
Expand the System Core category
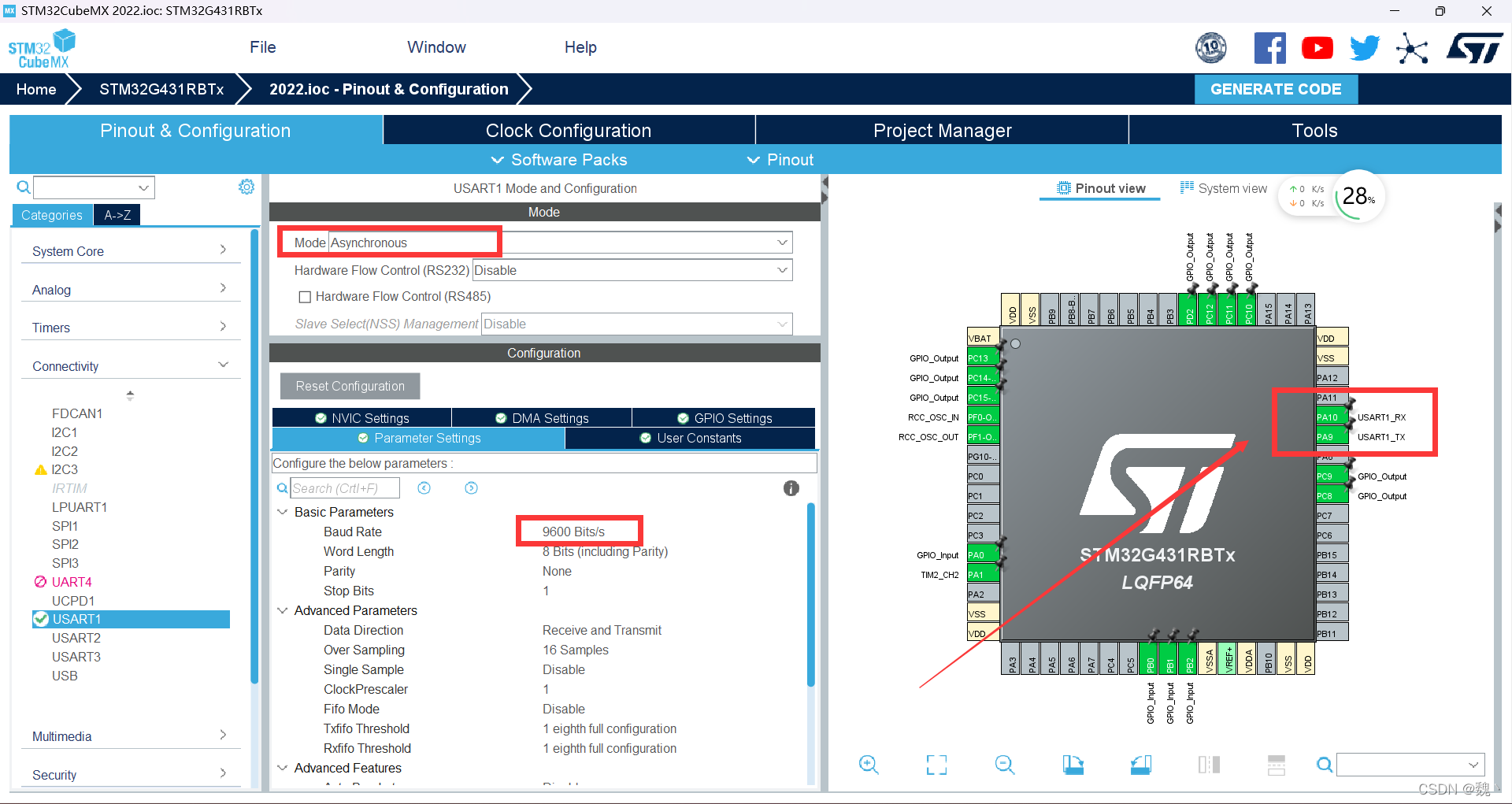[x=130, y=251]
